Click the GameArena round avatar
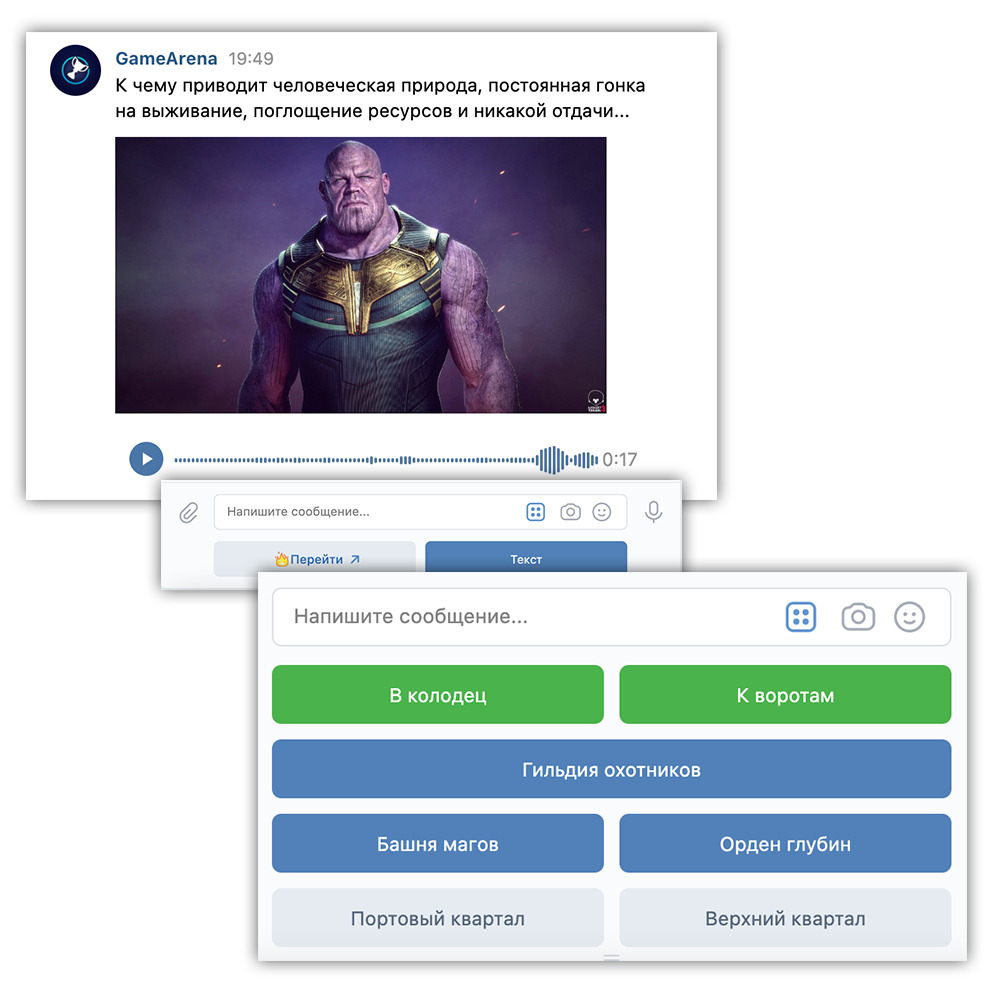 (x=75, y=70)
